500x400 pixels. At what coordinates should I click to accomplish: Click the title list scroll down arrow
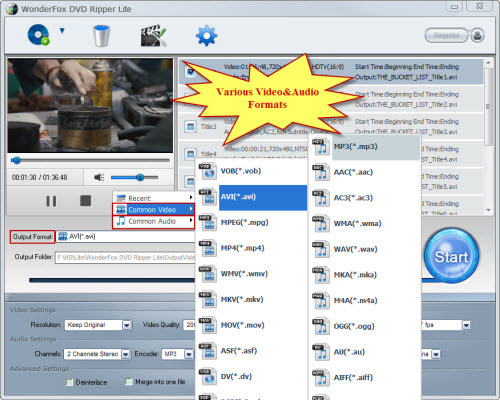(x=488, y=210)
